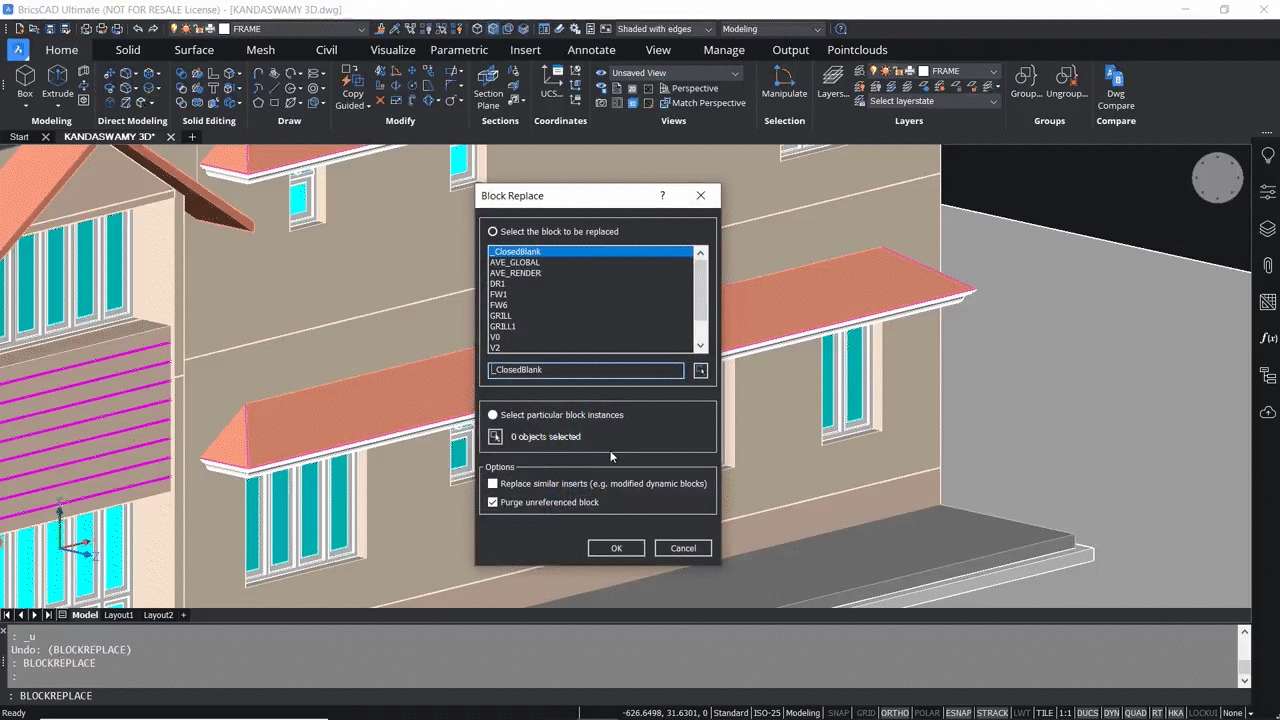Image resolution: width=1280 pixels, height=720 pixels.
Task: Toggle ORTHO mode in status bar
Action: tap(895, 713)
